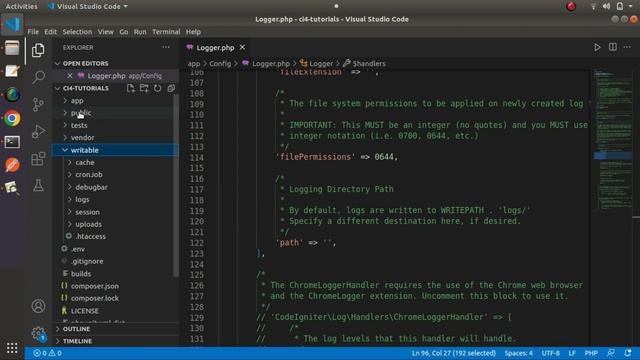Screen dimensions: 640x360
Task: Open the Source Control view
Action: pos(38,104)
